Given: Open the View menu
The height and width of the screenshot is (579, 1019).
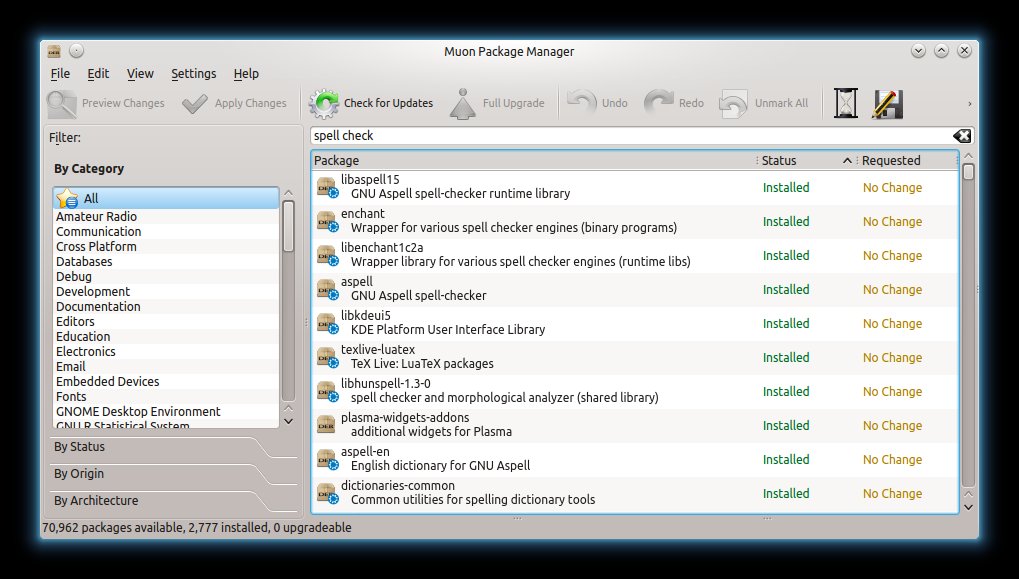Looking at the screenshot, I should coord(140,74).
